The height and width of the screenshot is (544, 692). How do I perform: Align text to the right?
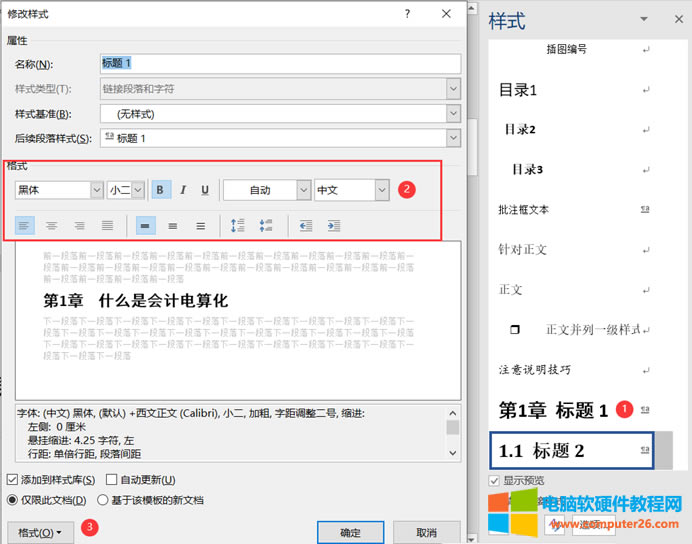pos(79,226)
